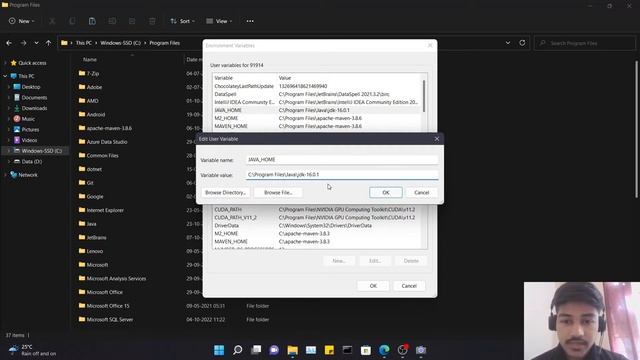Expand Network in navigation pane
Viewport: 640px width, 360px height.
point(5,175)
